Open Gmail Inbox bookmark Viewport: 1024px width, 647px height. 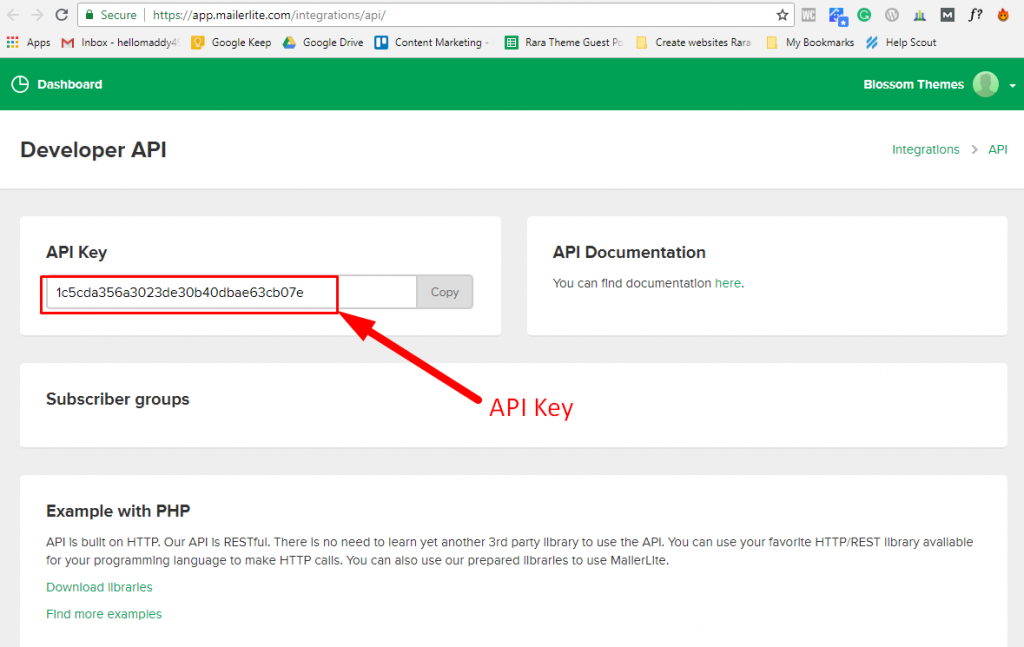tap(120, 42)
